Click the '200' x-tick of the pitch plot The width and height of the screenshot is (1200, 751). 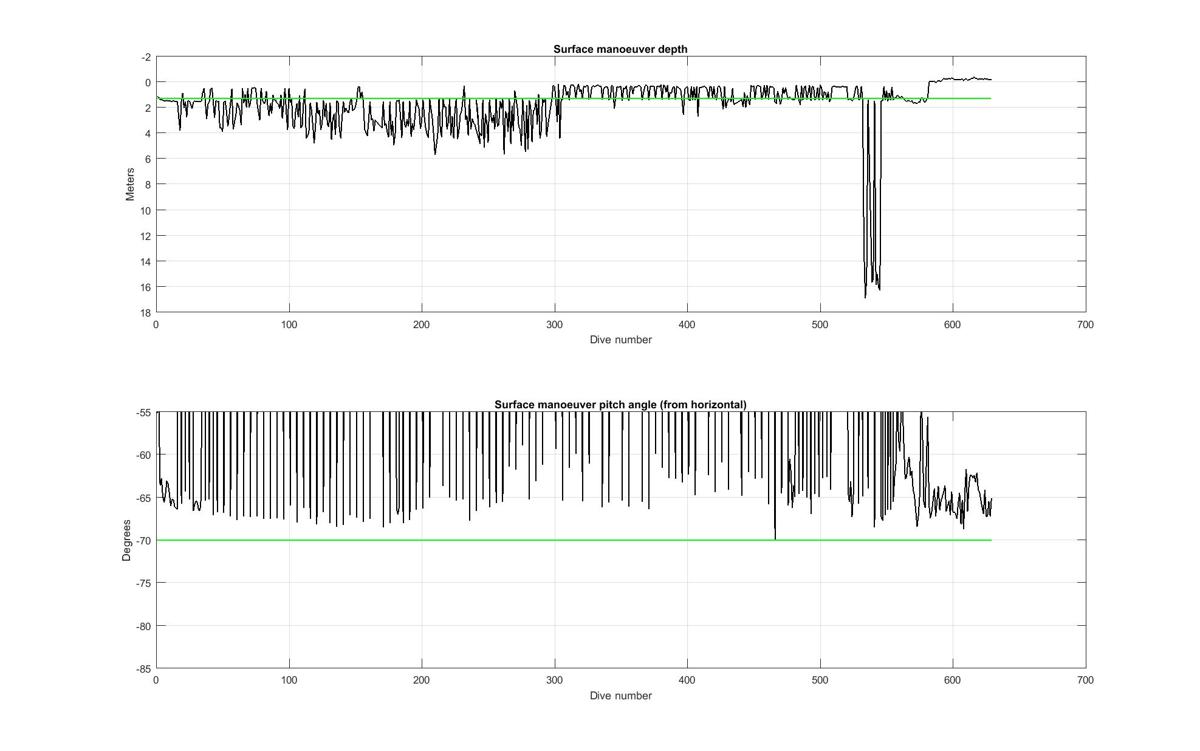(x=422, y=680)
